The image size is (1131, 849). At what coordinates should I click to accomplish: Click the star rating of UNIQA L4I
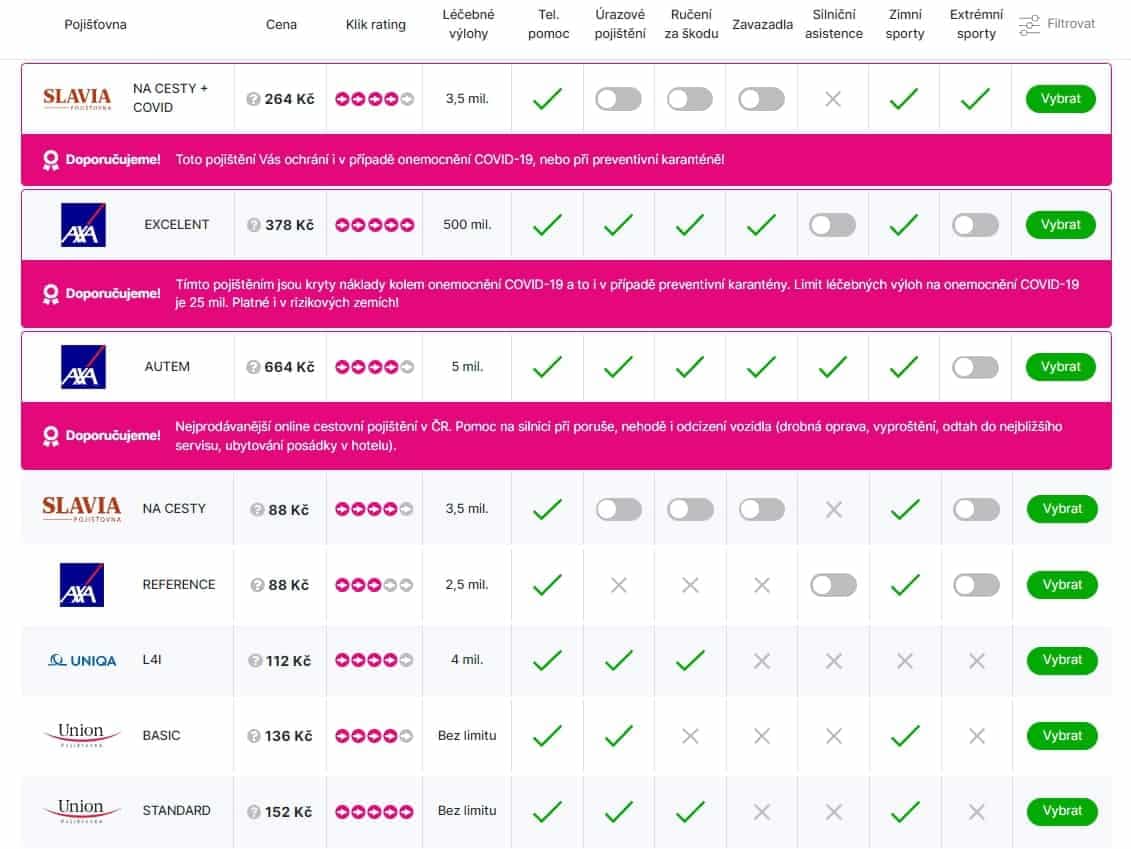click(x=374, y=660)
